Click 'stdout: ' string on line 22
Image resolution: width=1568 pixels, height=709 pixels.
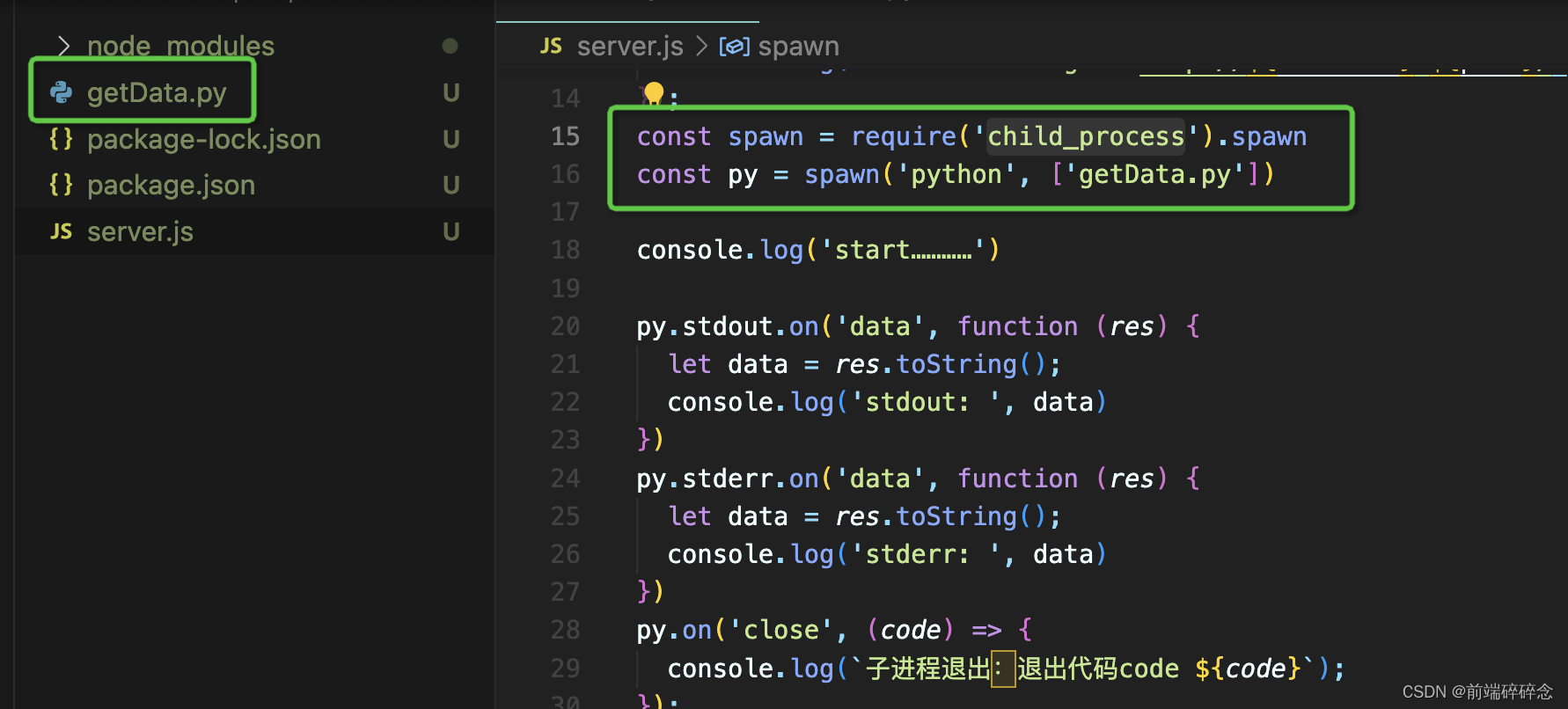927,402
